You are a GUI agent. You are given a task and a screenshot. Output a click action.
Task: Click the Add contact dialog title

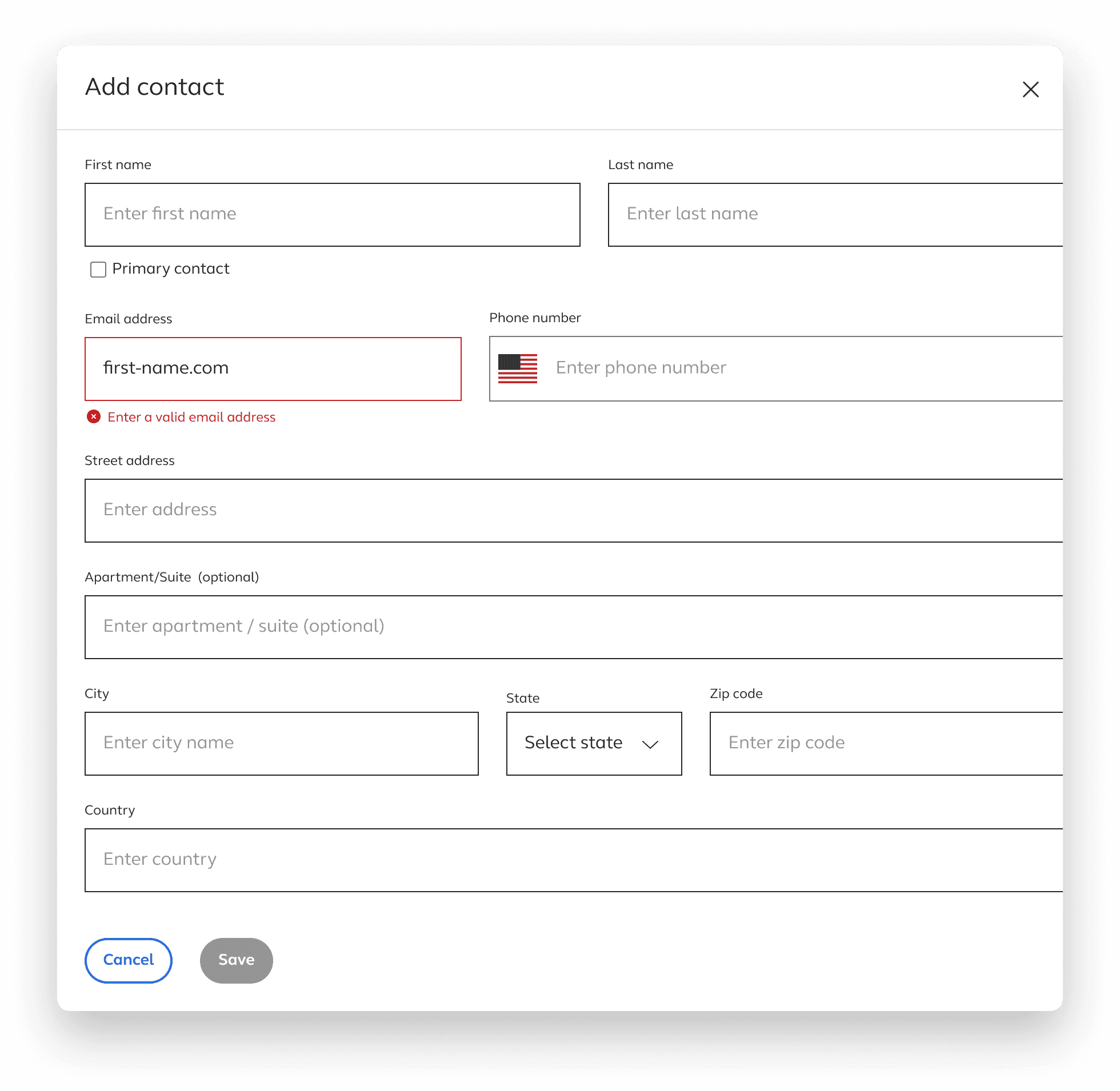point(154,87)
